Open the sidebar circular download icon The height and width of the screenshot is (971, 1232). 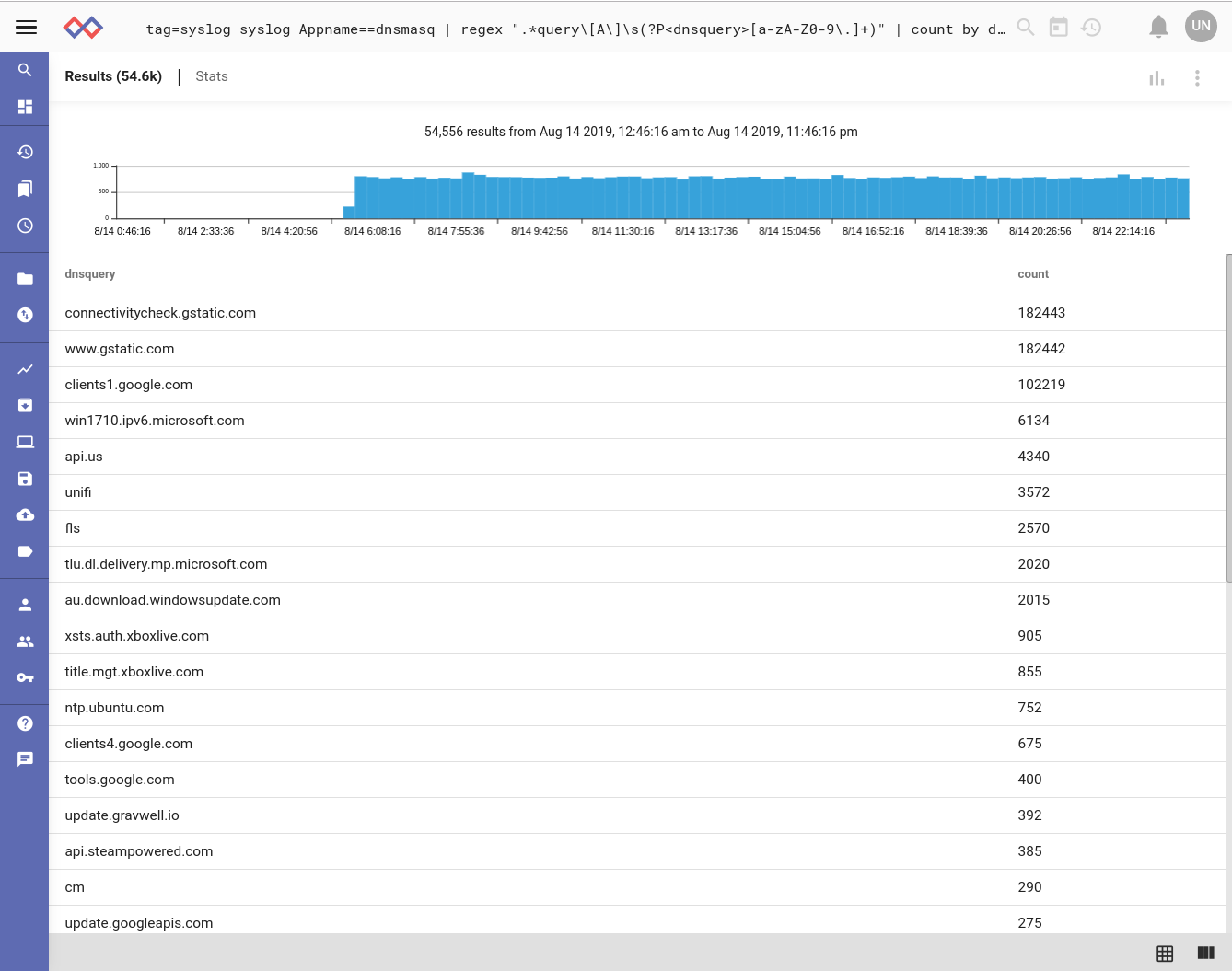click(25, 315)
